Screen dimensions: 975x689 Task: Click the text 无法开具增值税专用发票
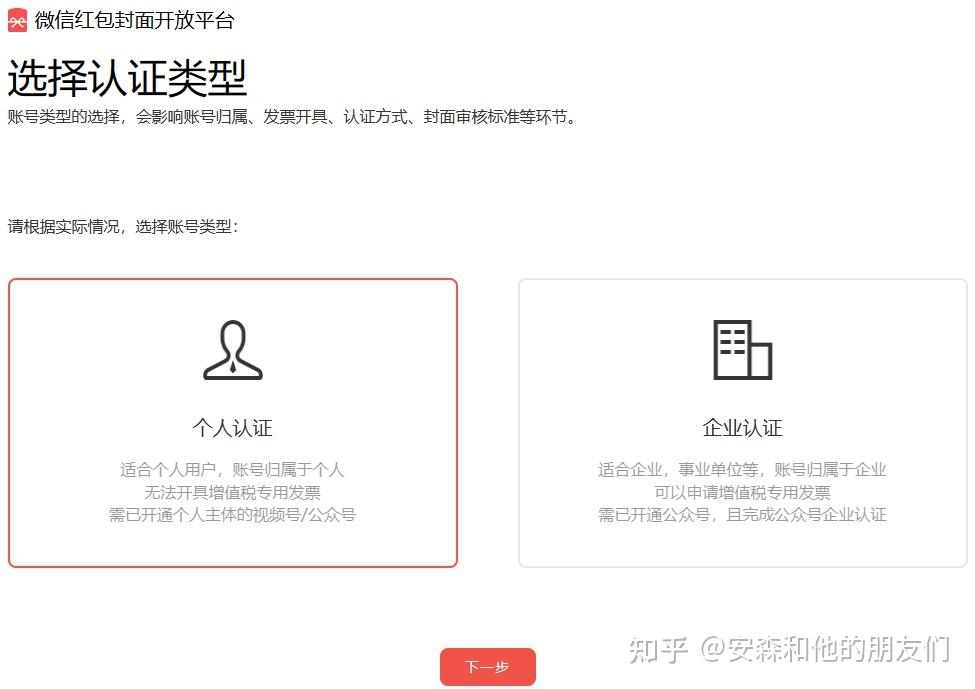pos(233,492)
